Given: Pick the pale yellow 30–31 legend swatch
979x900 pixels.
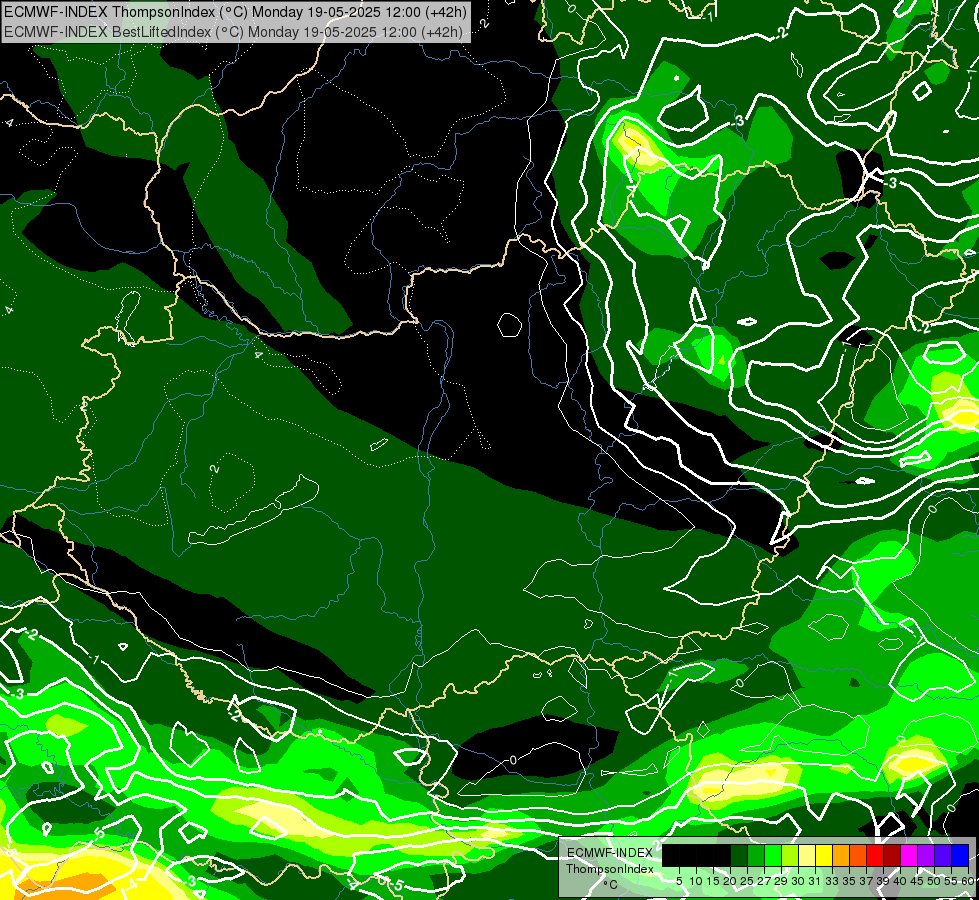Looking at the screenshot, I should coord(807,856).
